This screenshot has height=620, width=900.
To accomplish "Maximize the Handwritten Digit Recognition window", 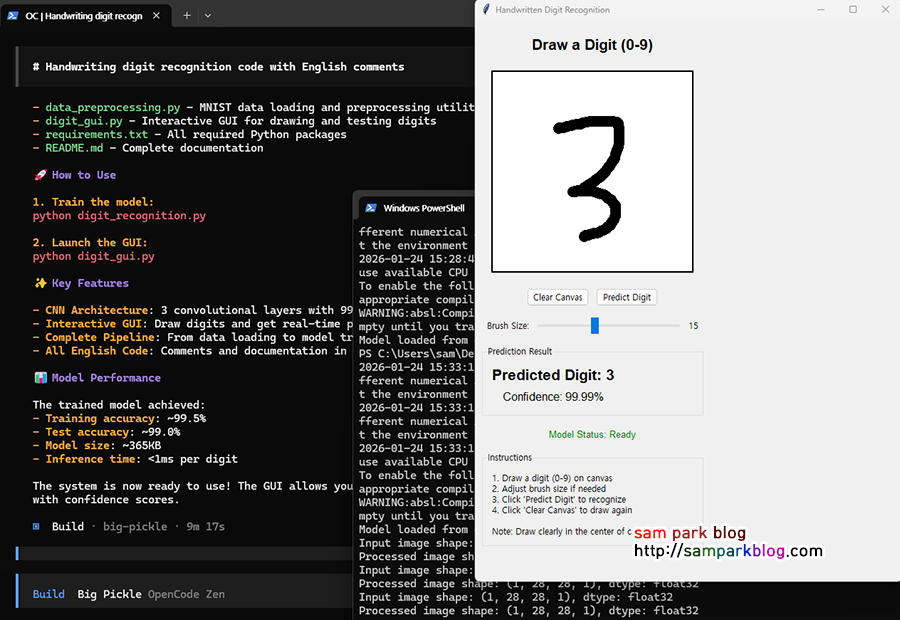I will coord(853,10).
